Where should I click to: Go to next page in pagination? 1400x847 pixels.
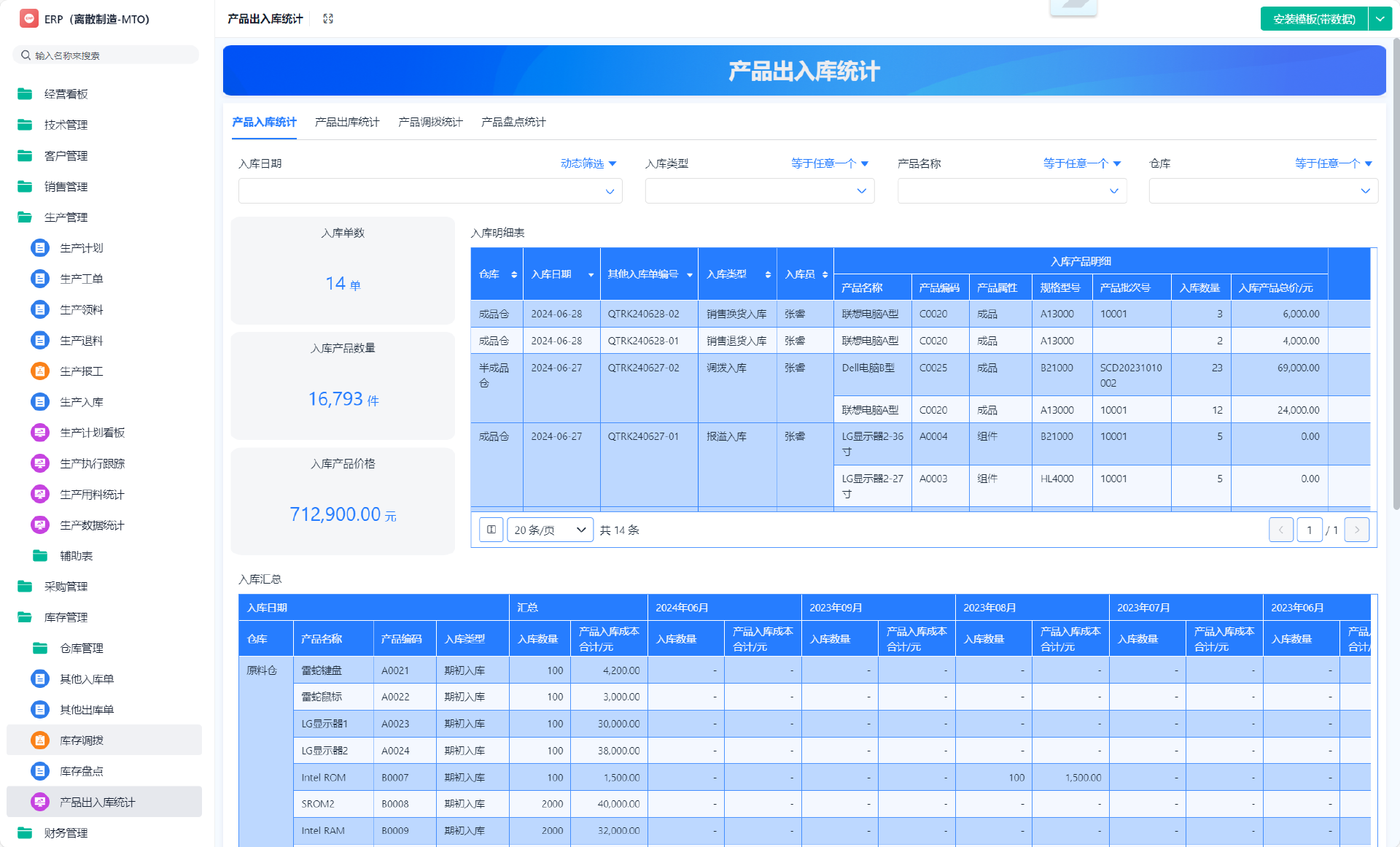[x=1356, y=530]
